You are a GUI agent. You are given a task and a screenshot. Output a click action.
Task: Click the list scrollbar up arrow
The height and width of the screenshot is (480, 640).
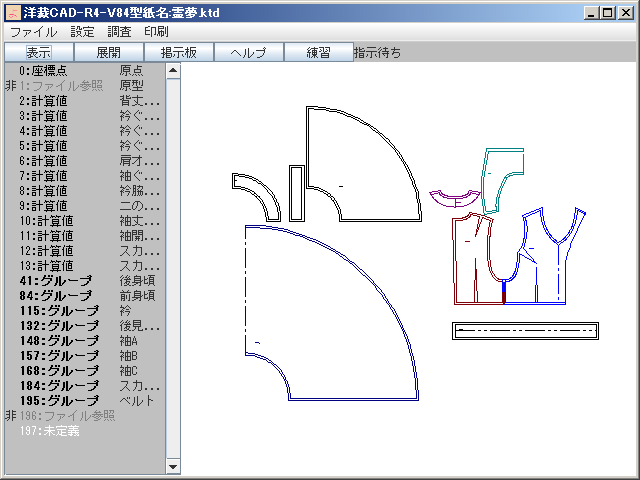tap(172, 71)
